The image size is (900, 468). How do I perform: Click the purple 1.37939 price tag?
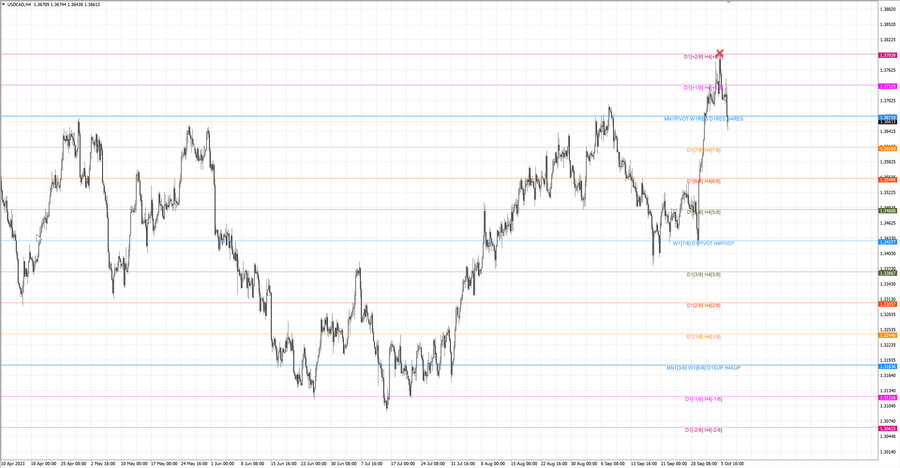[887, 55]
